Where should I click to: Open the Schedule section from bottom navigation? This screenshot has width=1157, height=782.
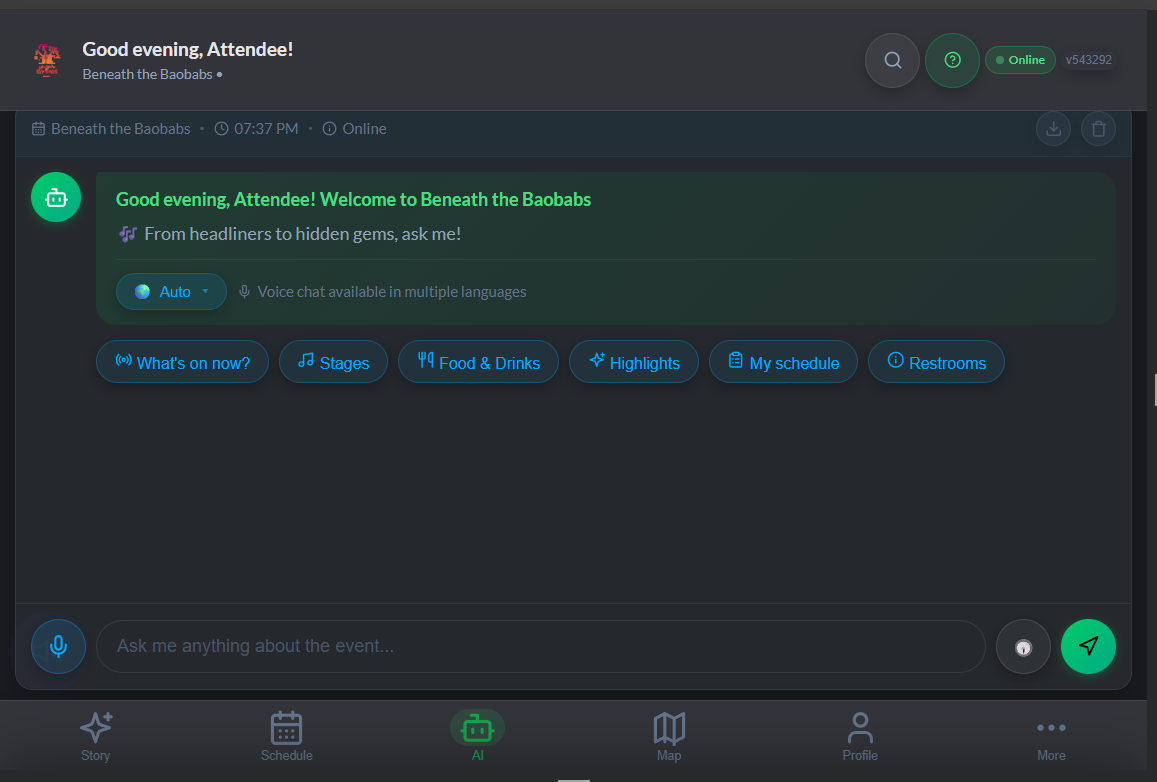pos(286,736)
